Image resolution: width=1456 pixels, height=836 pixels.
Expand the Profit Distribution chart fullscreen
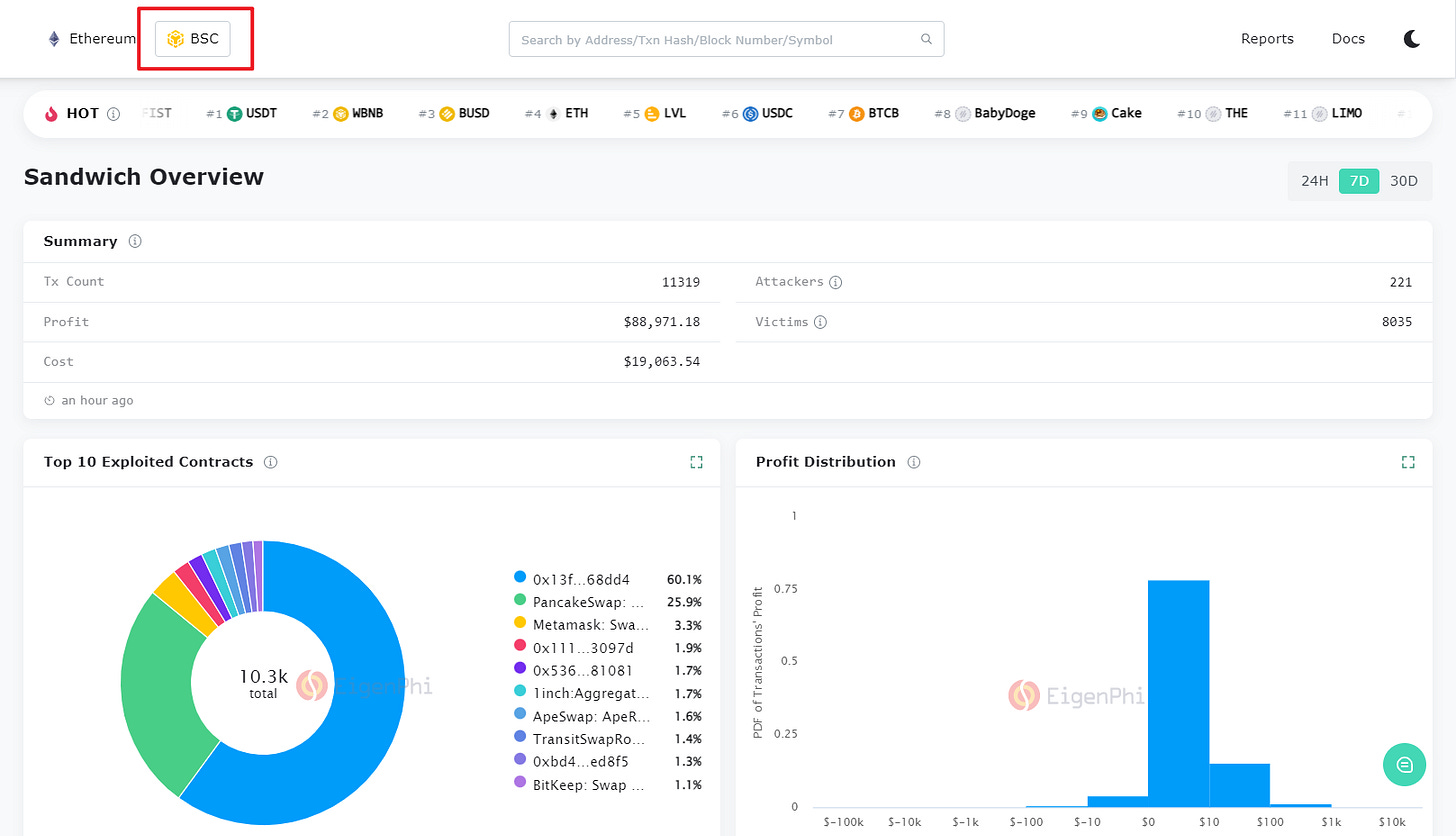tap(1408, 462)
